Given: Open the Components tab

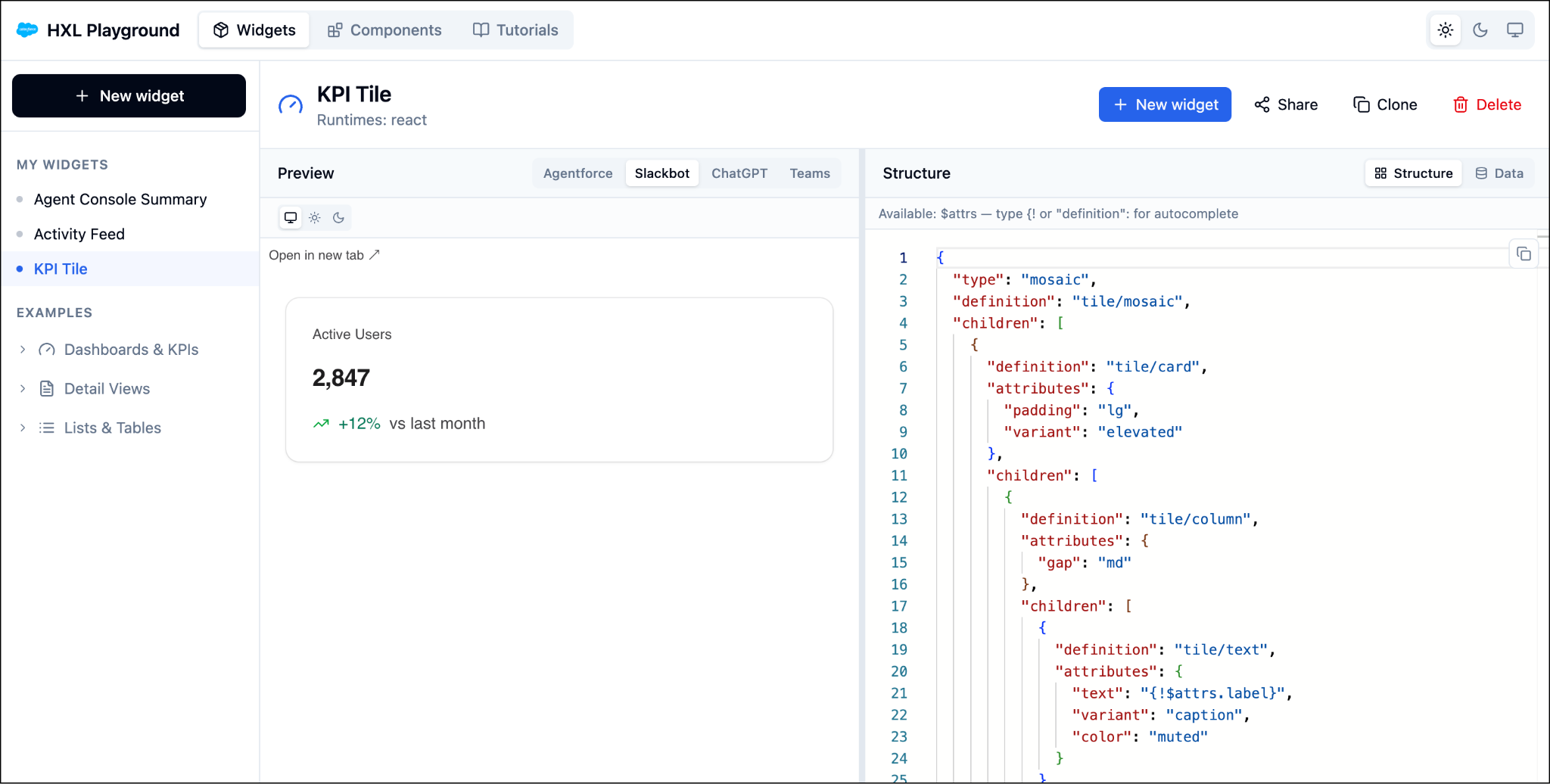Looking at the screenshot, I should click(384, 30).
